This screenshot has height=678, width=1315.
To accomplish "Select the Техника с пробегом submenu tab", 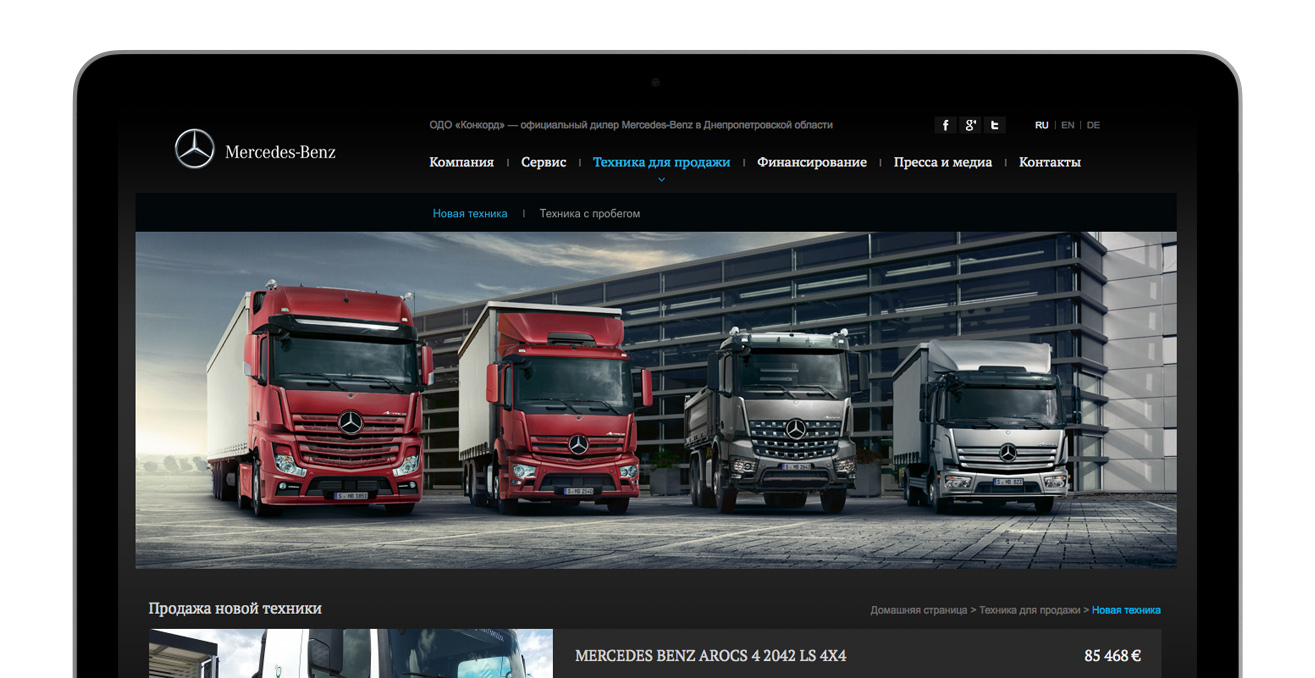I will (589, 213).
